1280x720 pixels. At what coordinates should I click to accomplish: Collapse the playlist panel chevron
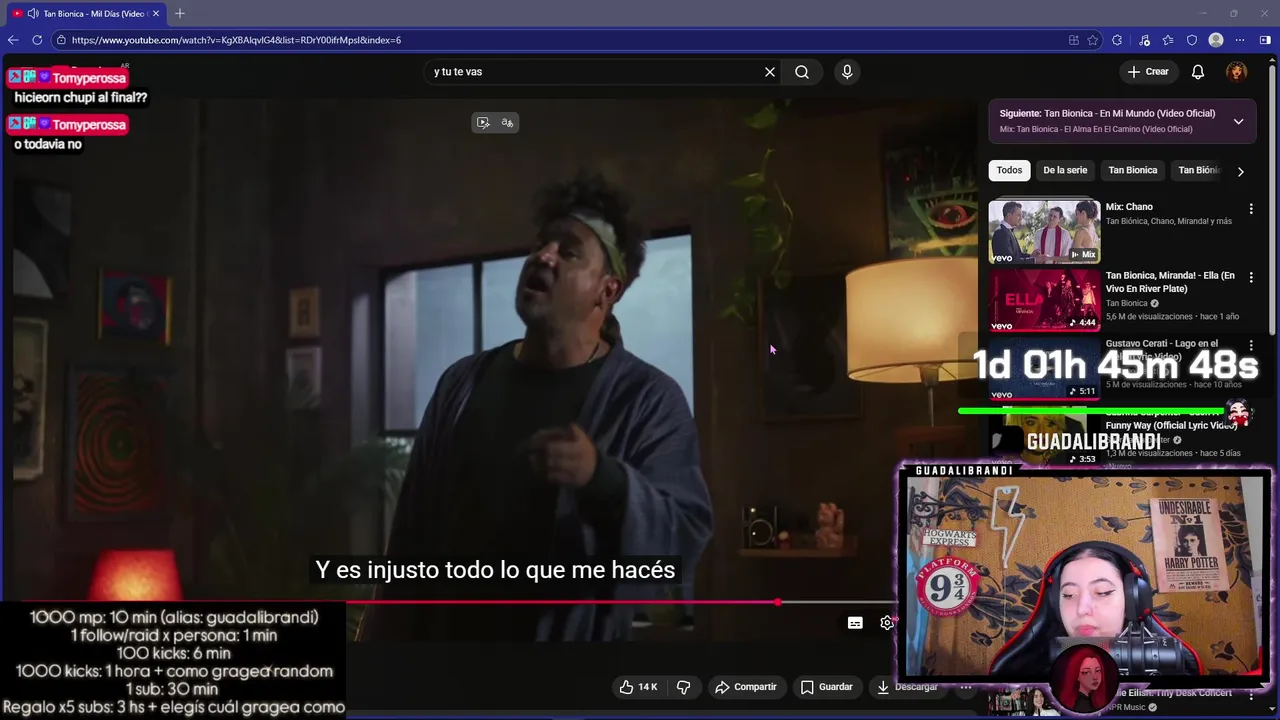[1238, 121]
